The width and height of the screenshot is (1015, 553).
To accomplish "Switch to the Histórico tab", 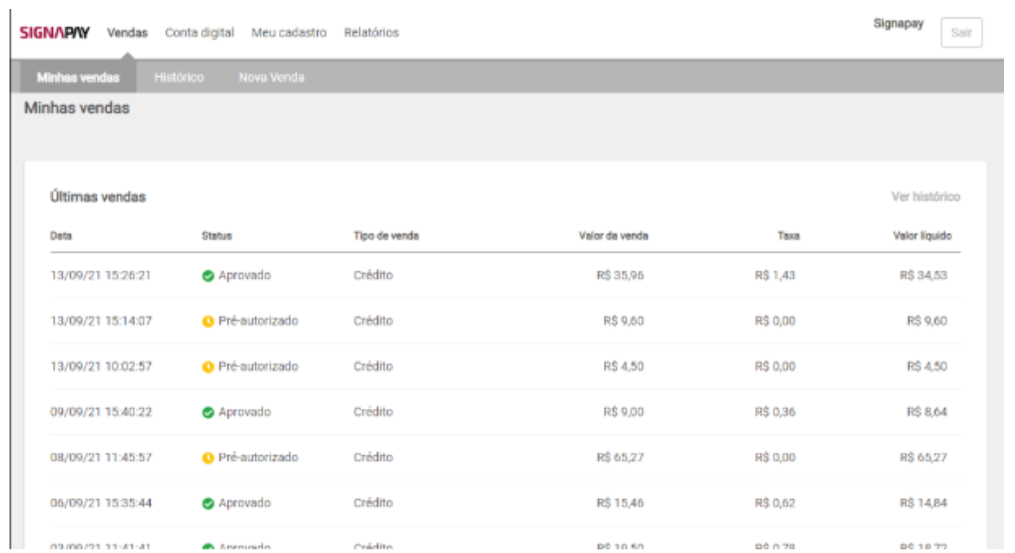I will pyautogui.click(x=180, y=77).
